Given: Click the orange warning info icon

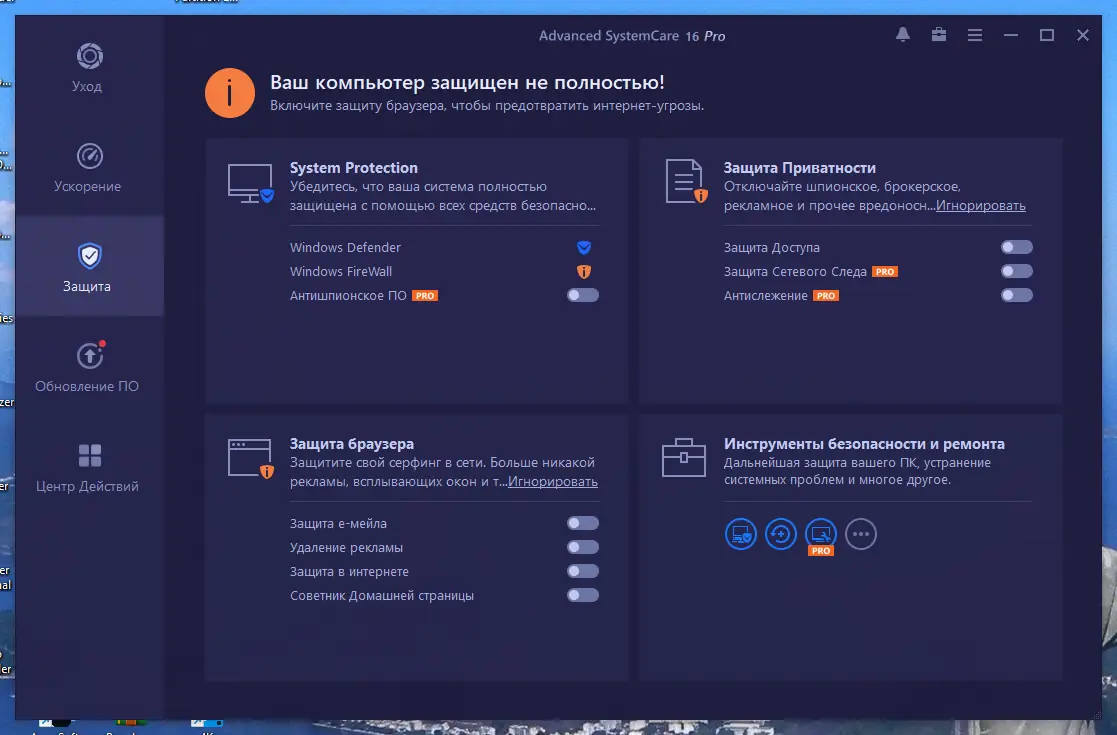Looking at the screenshot, I should pyautogui.click(x=230, y=93).
